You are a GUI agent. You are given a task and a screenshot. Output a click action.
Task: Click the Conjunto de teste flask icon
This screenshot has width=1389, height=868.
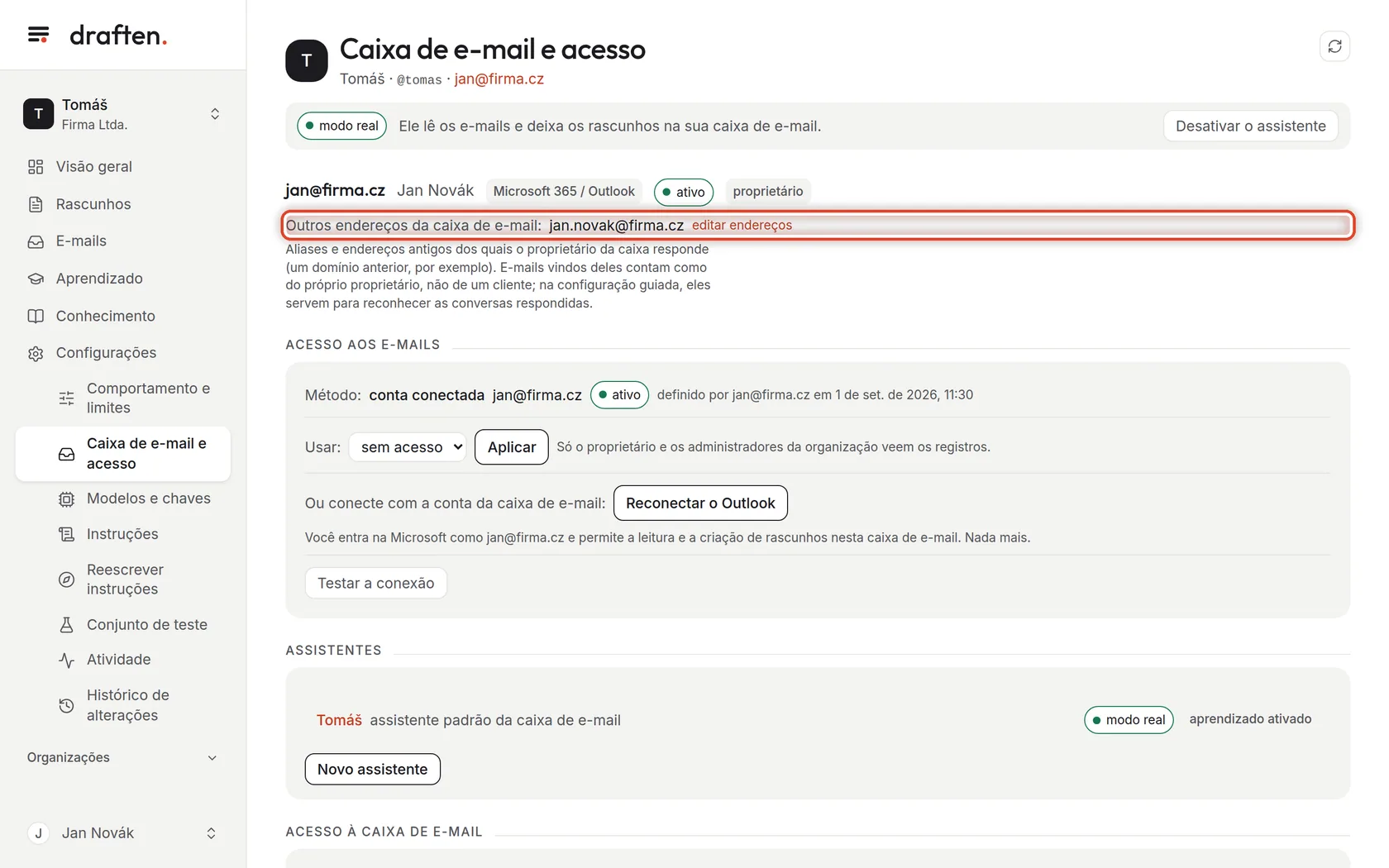[x=67, y=625]
